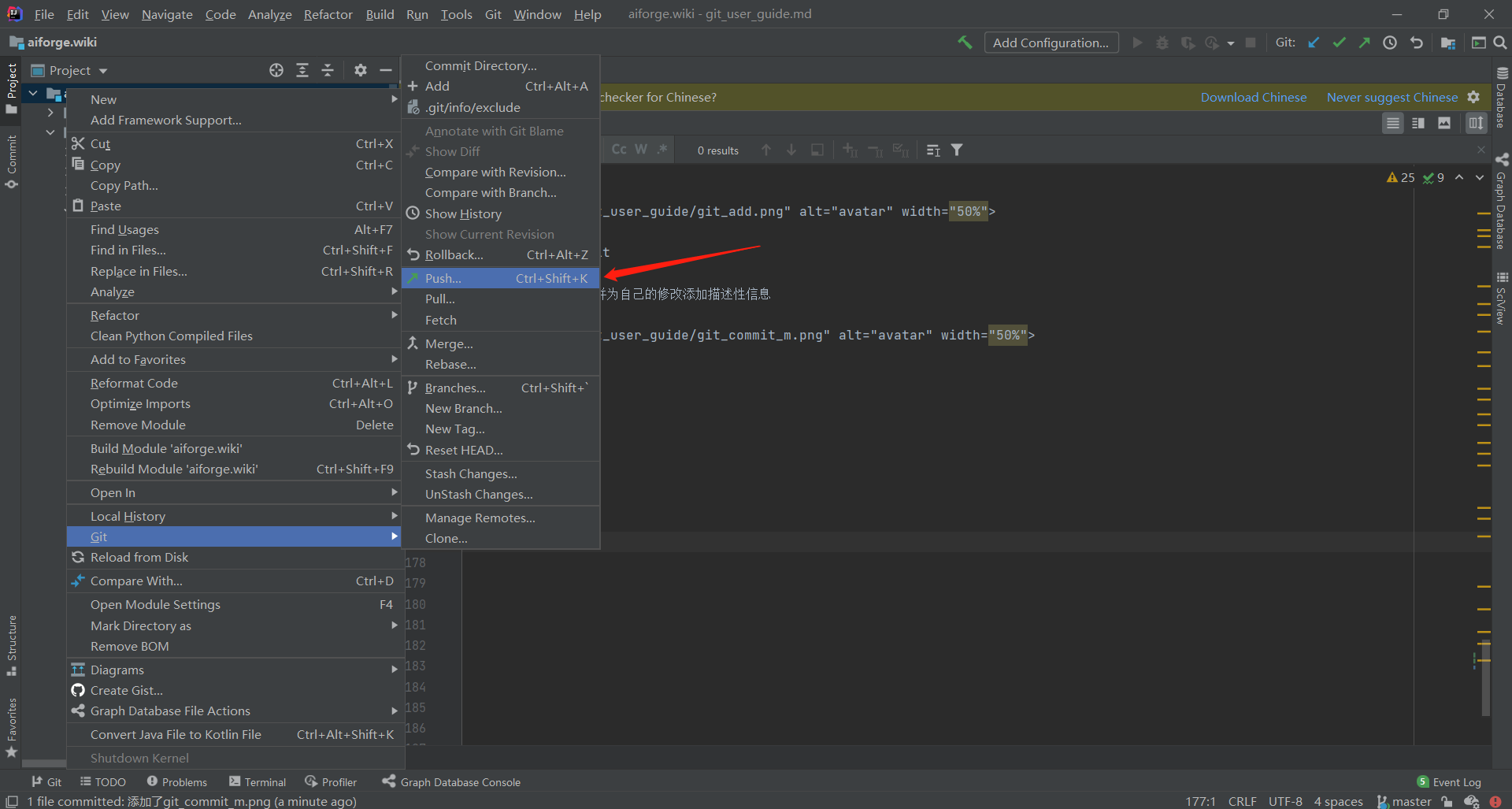Image resolution: width=1512 pixels, height=809 pixels.
Task: Toggle the lock icon in status bar
Action: (x=1447, y=801)
